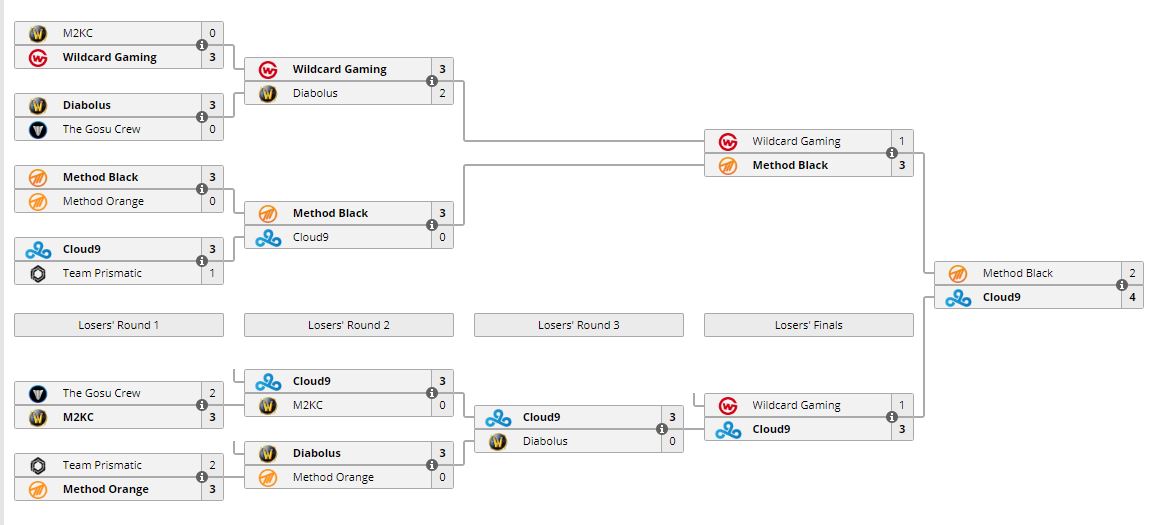Click the Losers' Round 2 header
The width and height of the screenshot is (1159, 525).
pyautogui.click(x=349, y=325)
